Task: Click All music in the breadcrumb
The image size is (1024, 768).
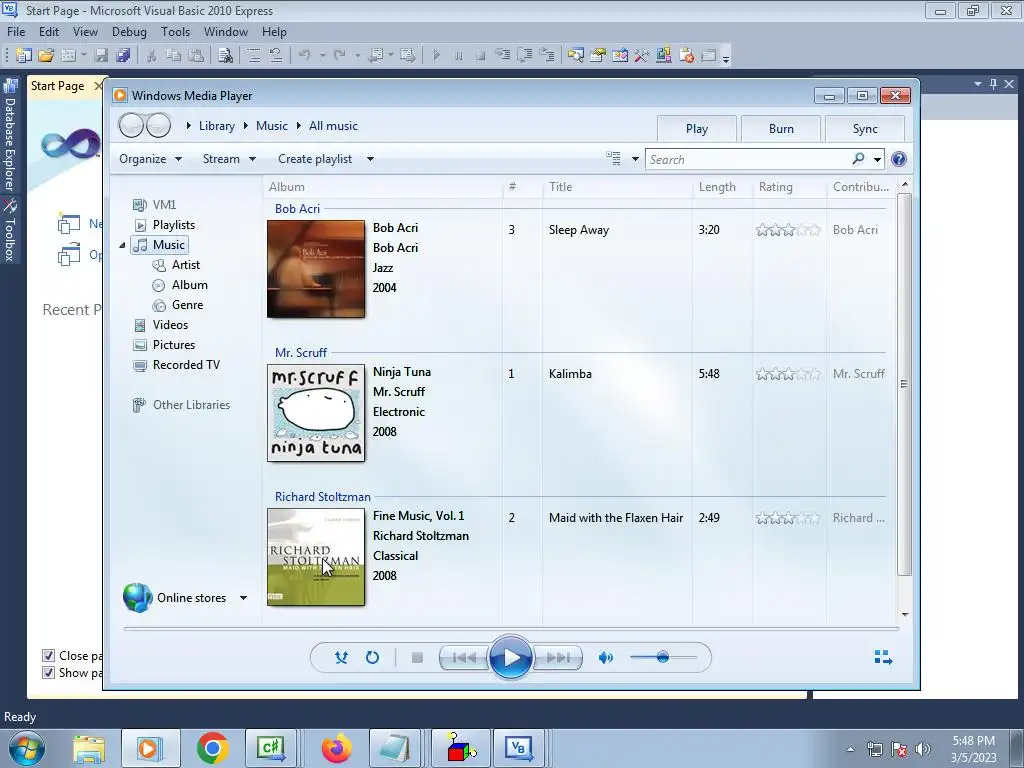Action: click(333, 125)
